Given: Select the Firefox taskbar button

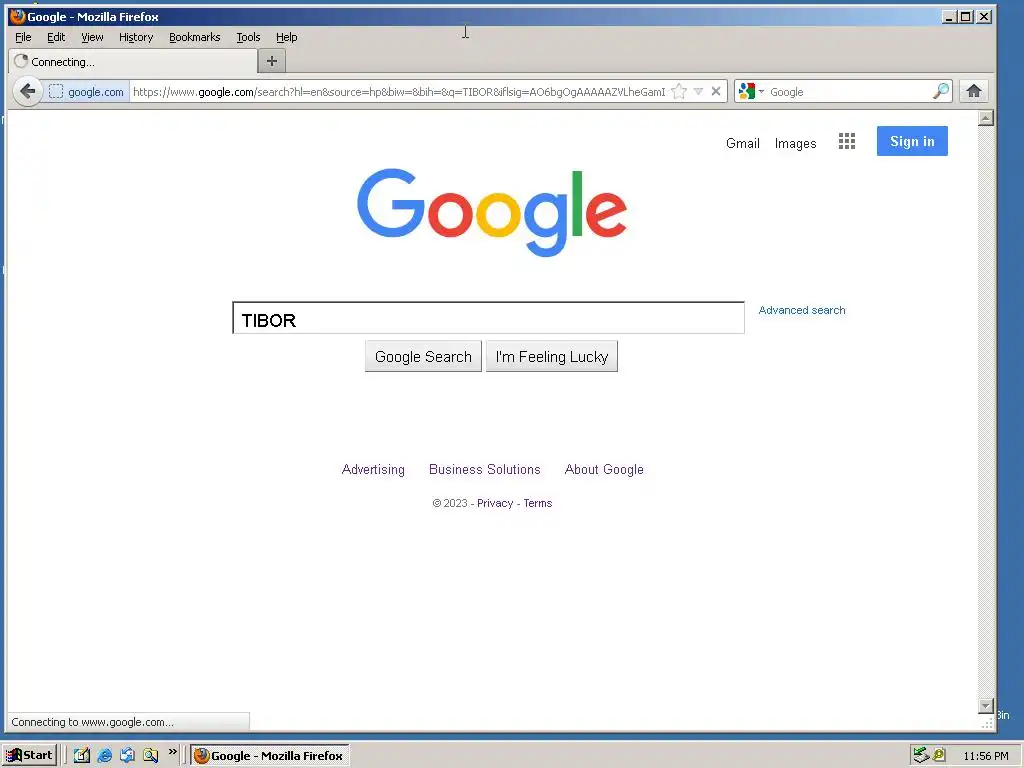Looking at the screenshot, I should point(270,756).
